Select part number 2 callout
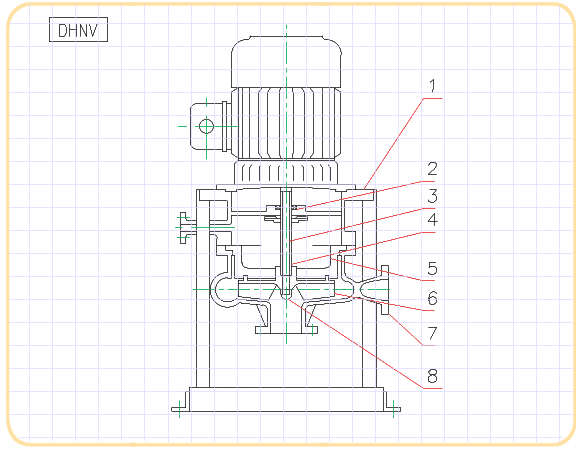Image resolution: width=584 pixels, height=450 pixels. [x=432, y=169]
